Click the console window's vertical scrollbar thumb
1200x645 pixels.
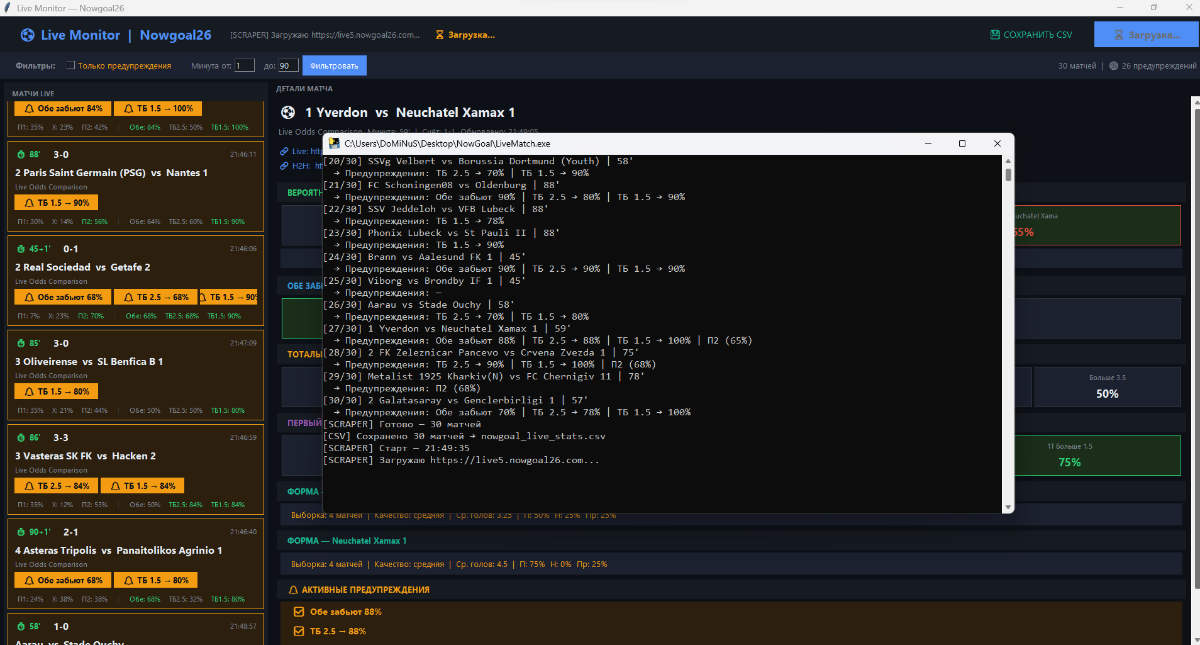coord(1008,174)
